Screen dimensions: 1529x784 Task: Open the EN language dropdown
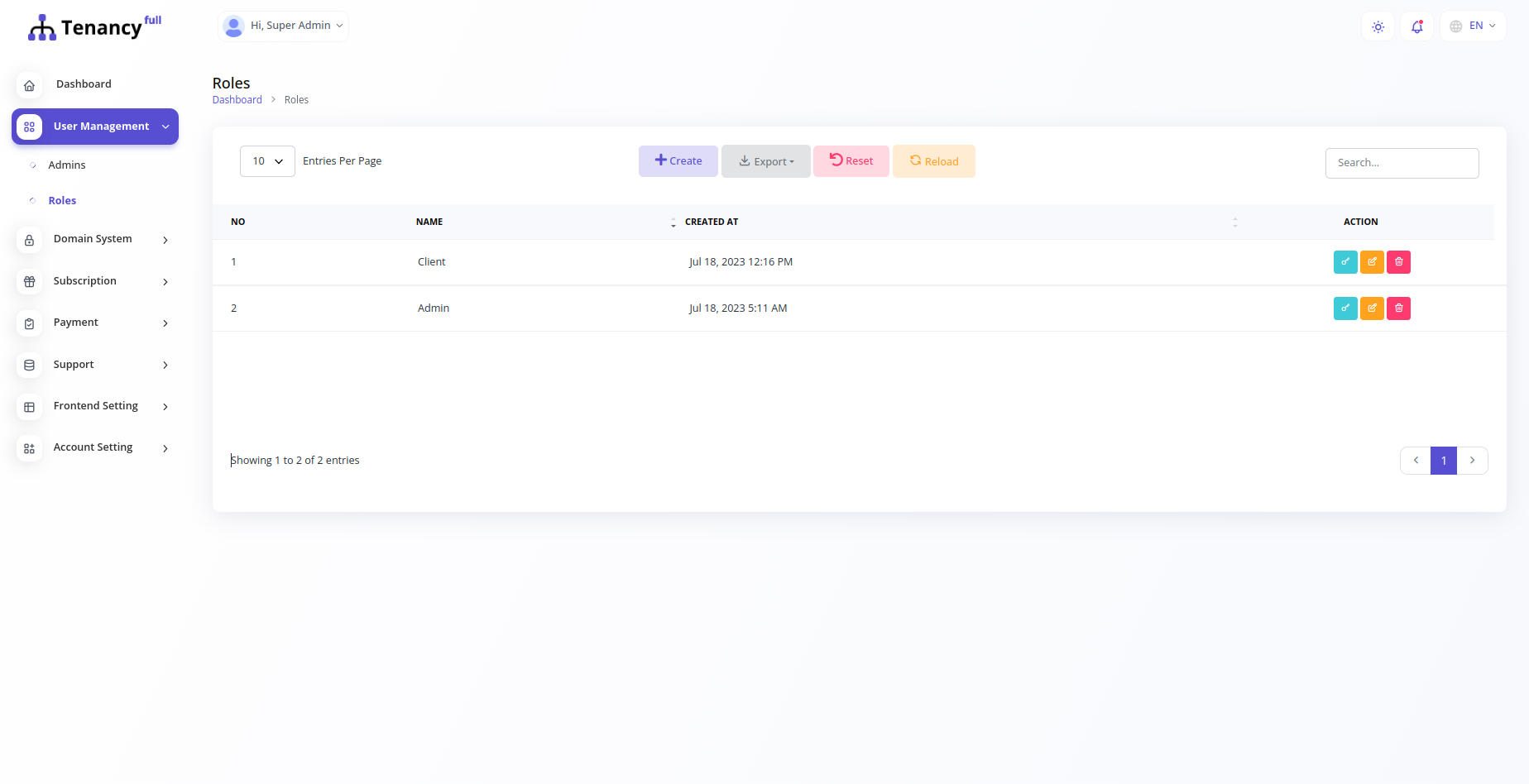tap(1473, 26)
